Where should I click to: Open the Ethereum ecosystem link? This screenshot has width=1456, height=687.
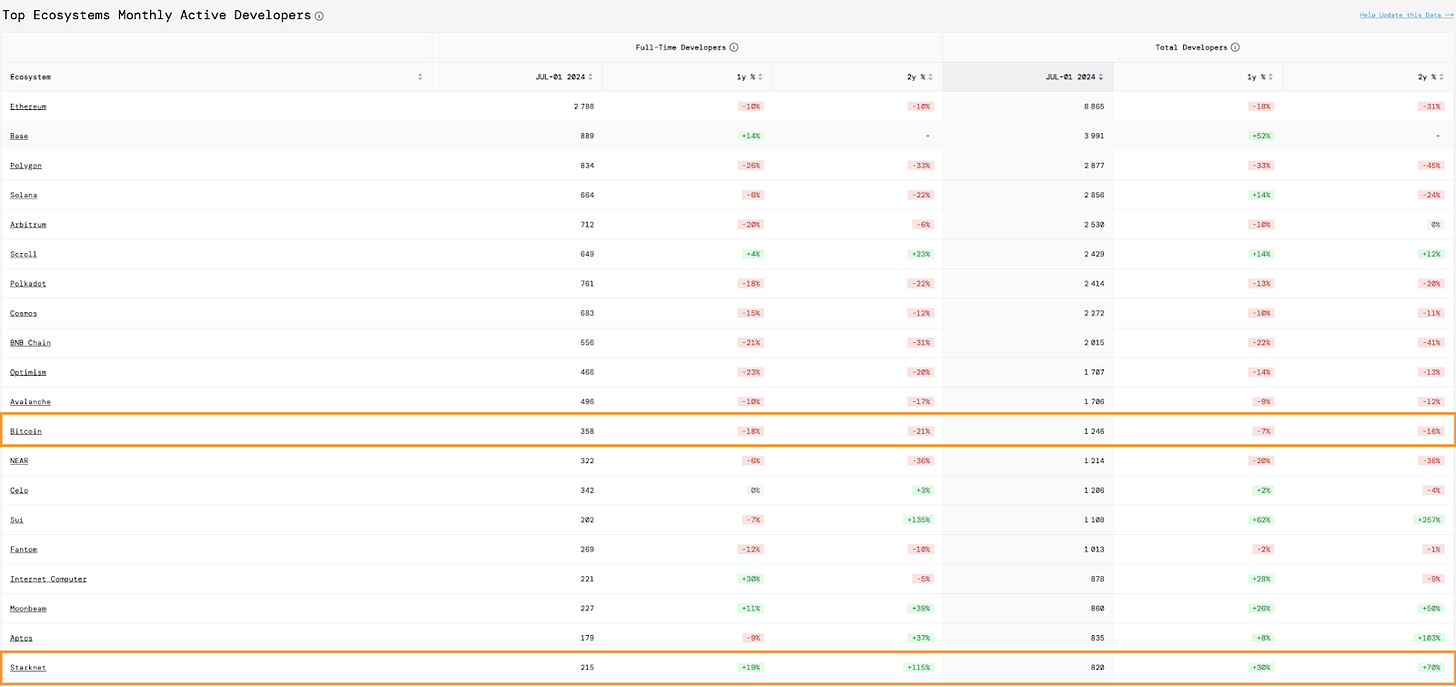28,106
